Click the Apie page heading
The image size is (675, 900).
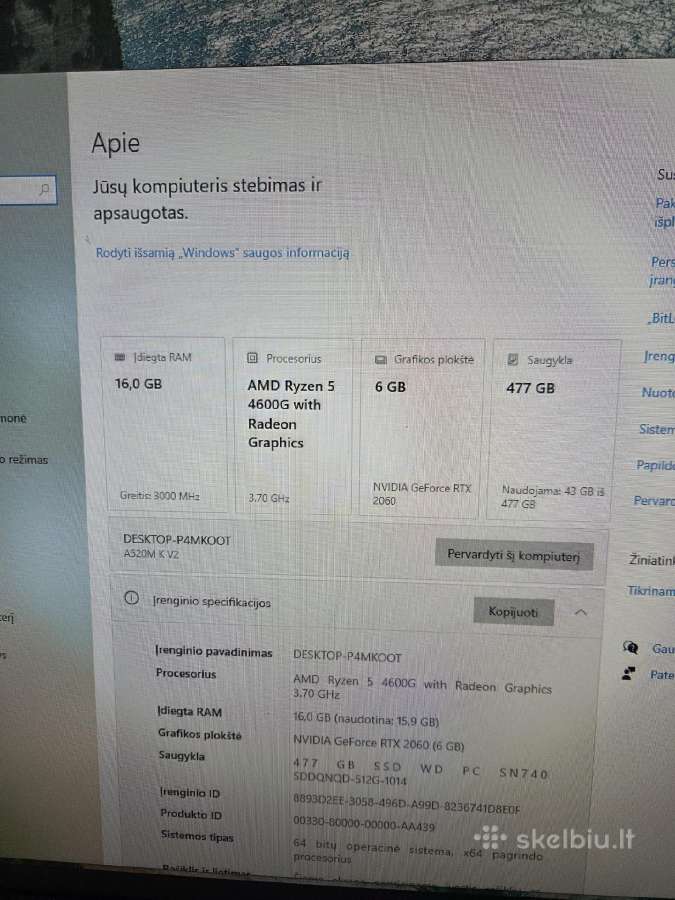(x=115, y=143)
